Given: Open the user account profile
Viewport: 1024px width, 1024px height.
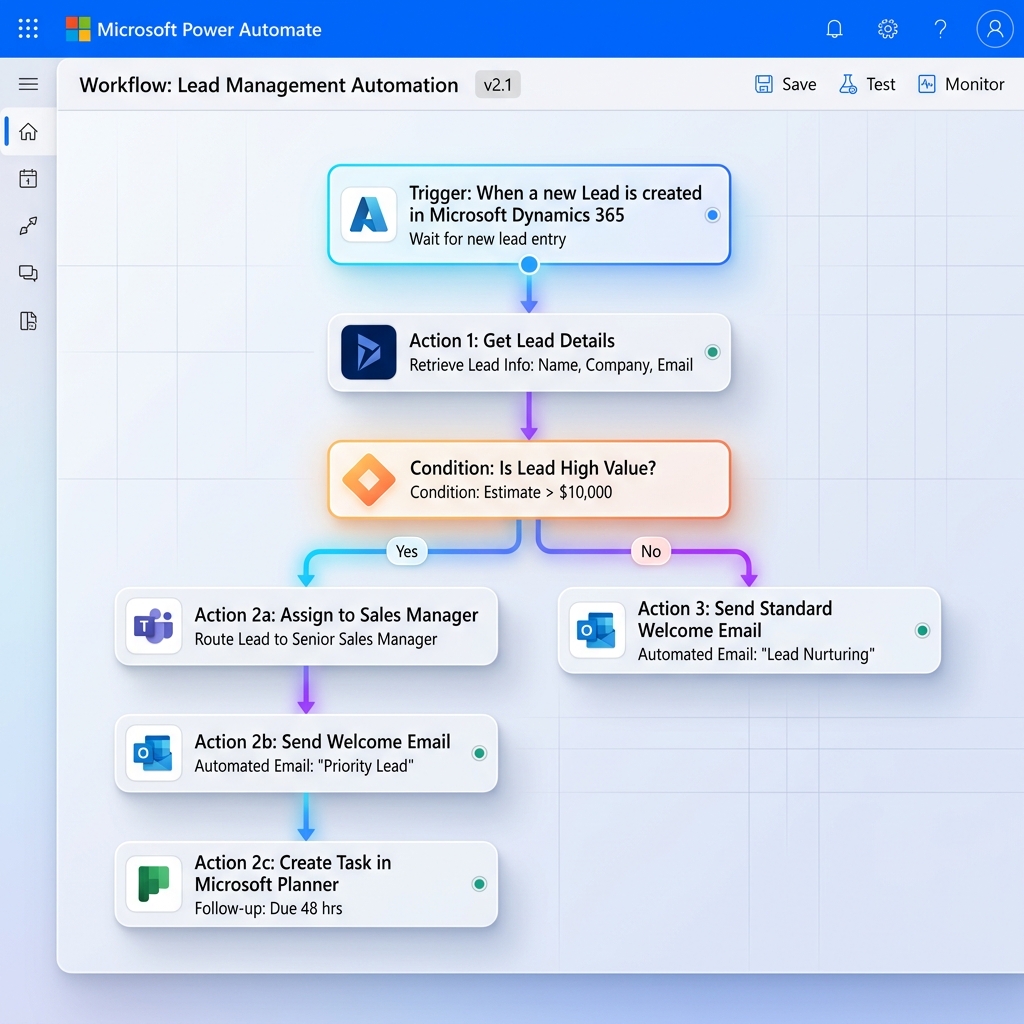Looking at the screenshot, I should point(995,29).
